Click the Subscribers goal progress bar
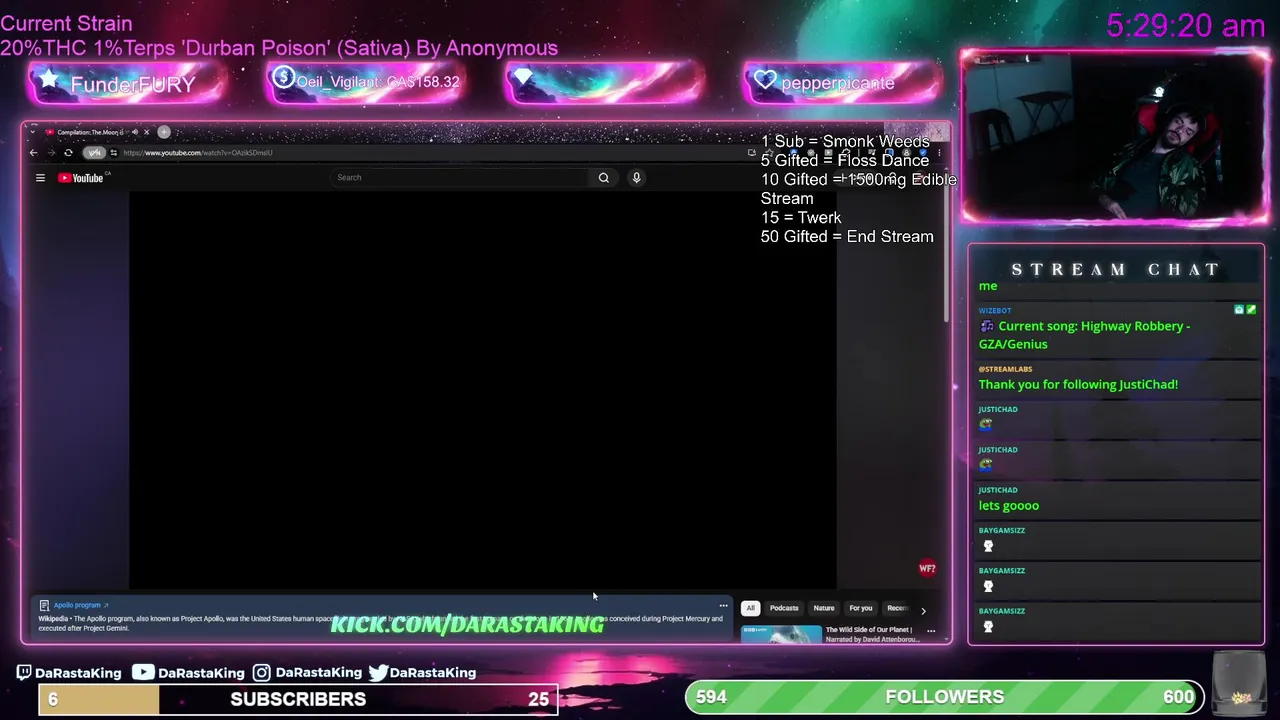This screenshot has width=1280, height=720. click(298, 699)
